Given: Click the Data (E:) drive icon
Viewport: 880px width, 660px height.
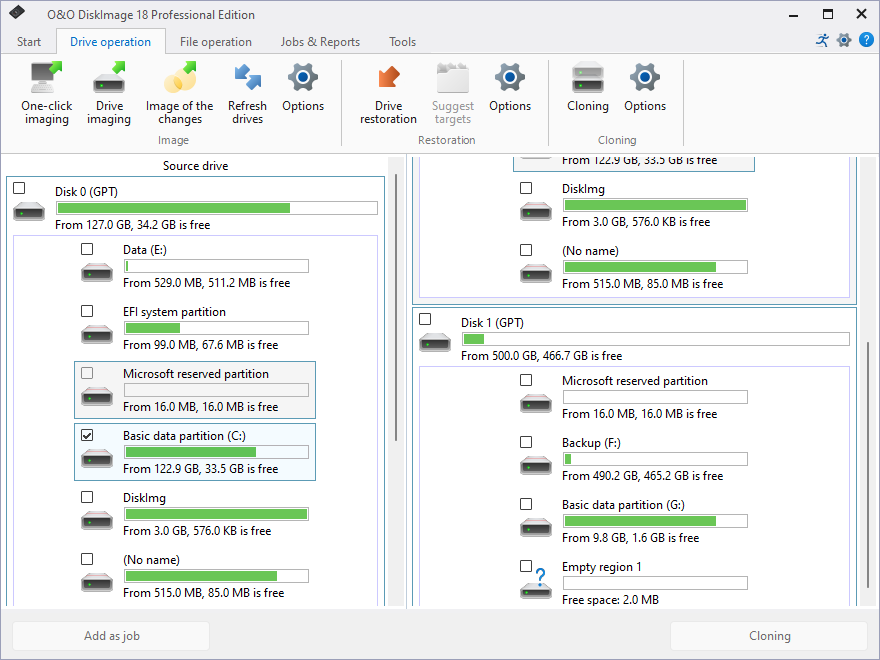Looking at the screenshot, I should 97,272.
